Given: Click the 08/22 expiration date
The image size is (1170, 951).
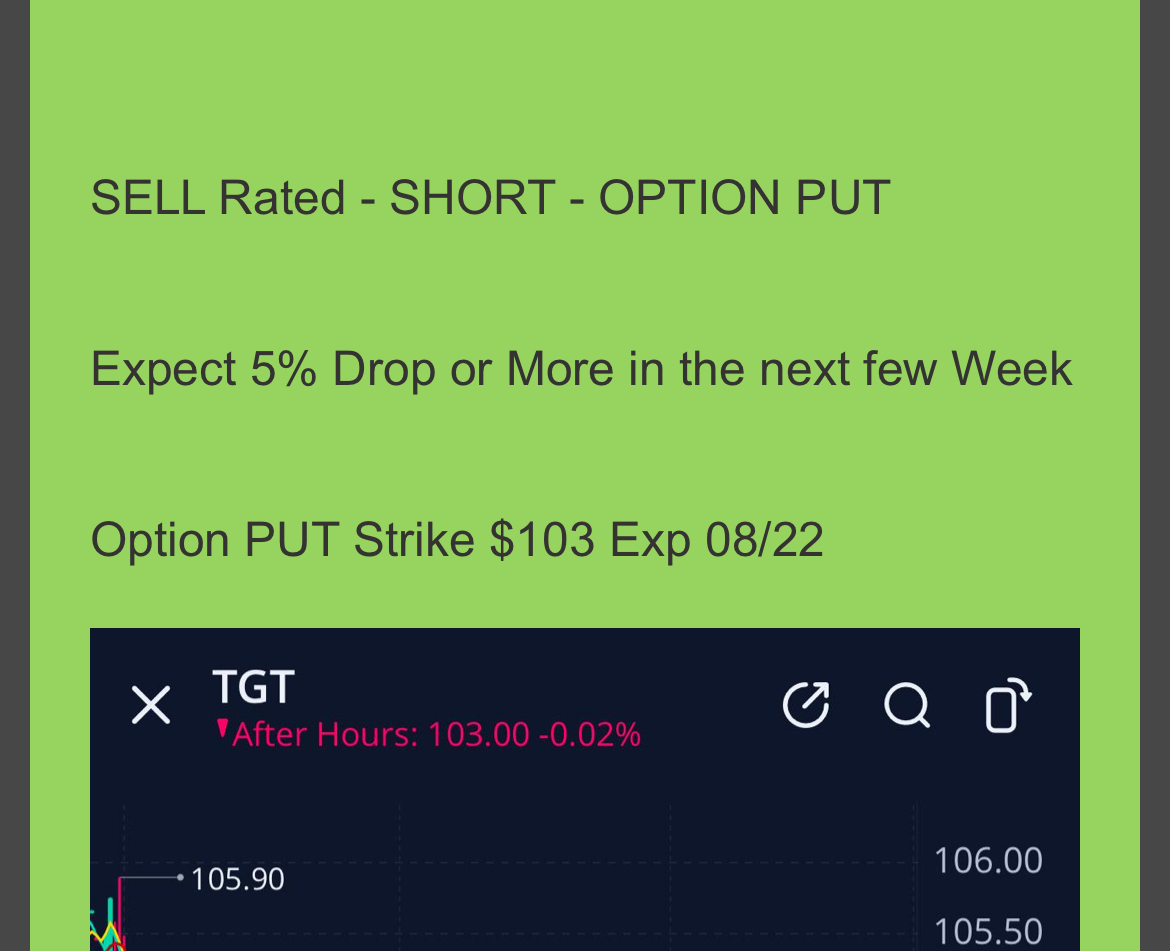Looking at the screenshot, I should pos(764,540).
